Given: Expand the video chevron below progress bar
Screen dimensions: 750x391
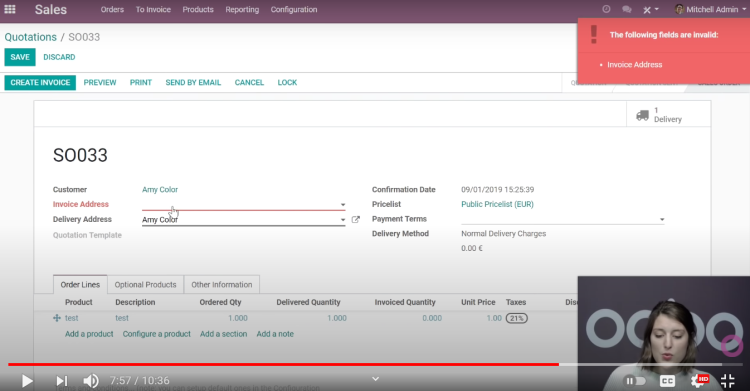Looking at the screenshot, I should pos(375,379).
